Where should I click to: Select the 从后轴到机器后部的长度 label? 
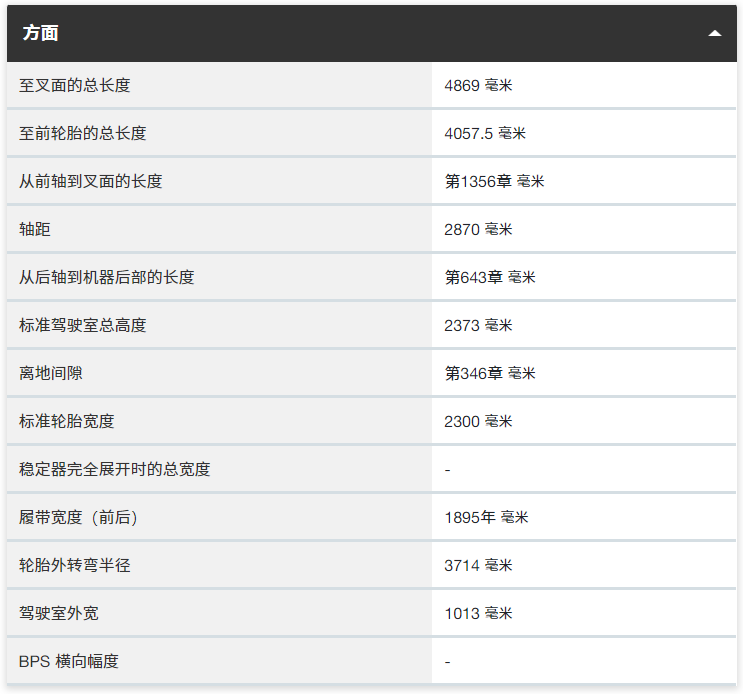pyautogui.click(x=107, y=278)
